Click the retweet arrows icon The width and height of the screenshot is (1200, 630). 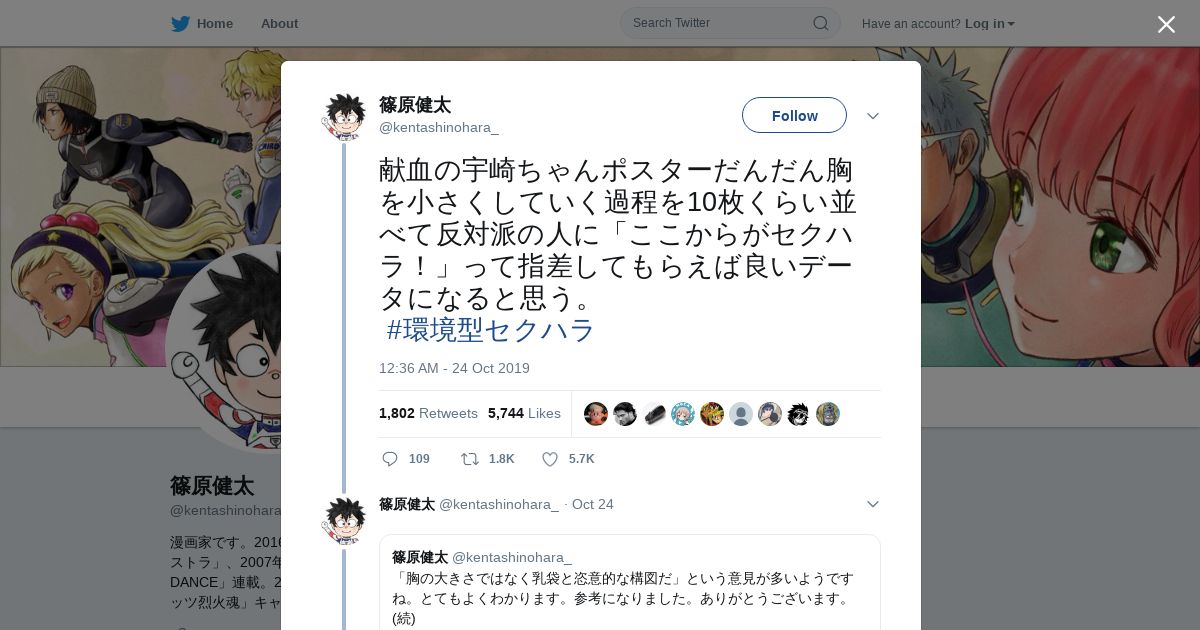click(469, 459)
